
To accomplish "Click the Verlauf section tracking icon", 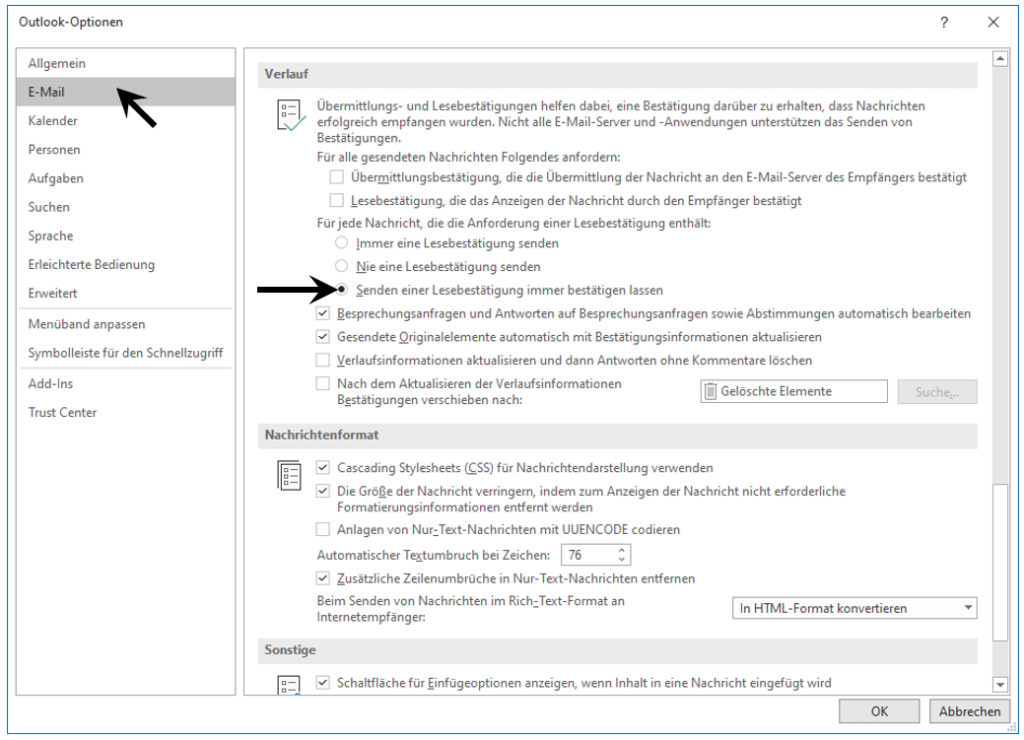I will pos(291,116).
